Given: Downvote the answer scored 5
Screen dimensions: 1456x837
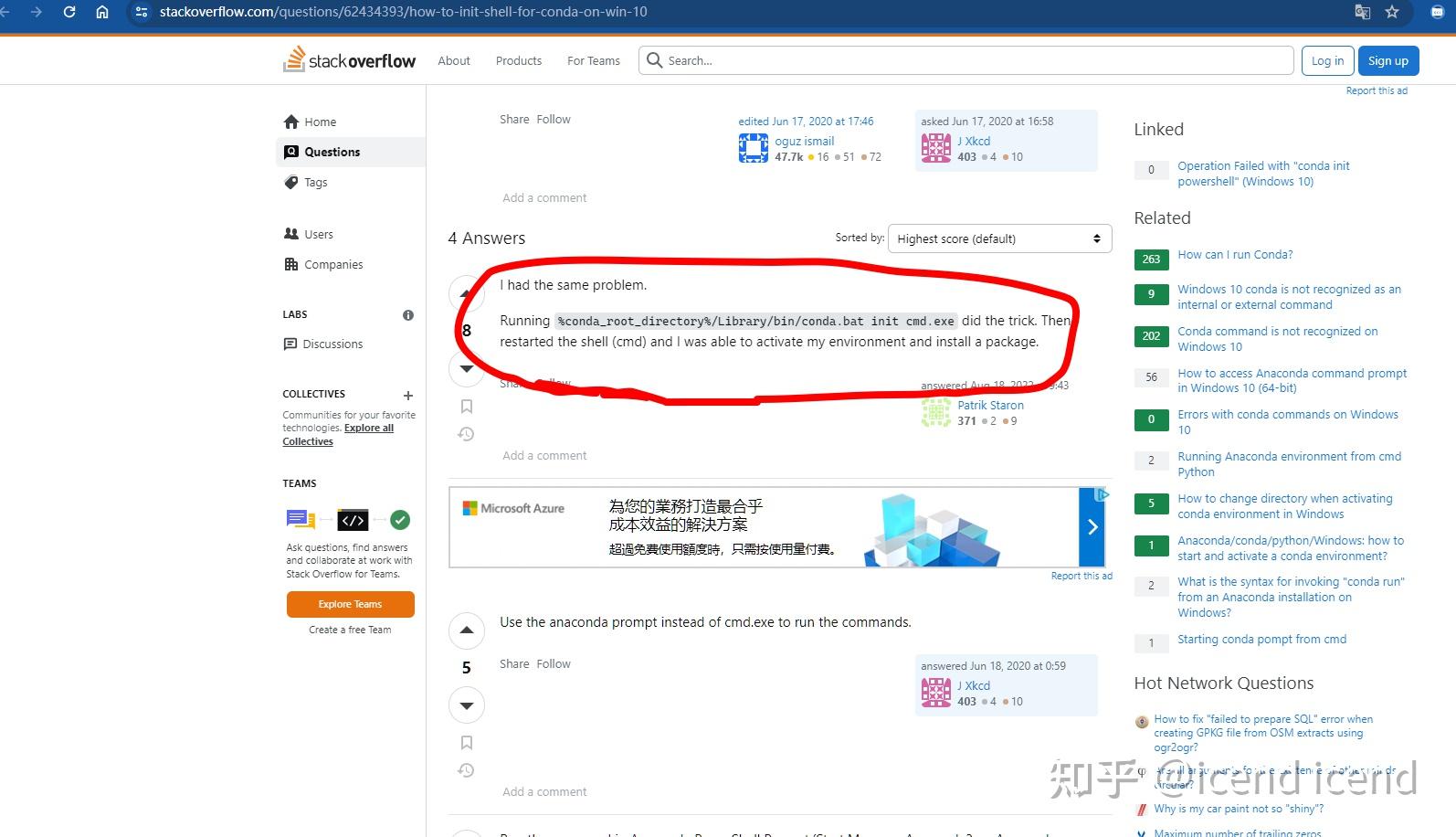Looking at the screenshot, I should [x=467, y=705].
